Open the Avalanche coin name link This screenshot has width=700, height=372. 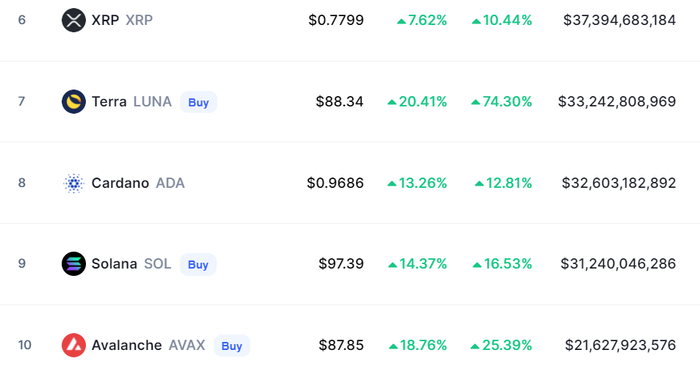[x=127, y=345]
